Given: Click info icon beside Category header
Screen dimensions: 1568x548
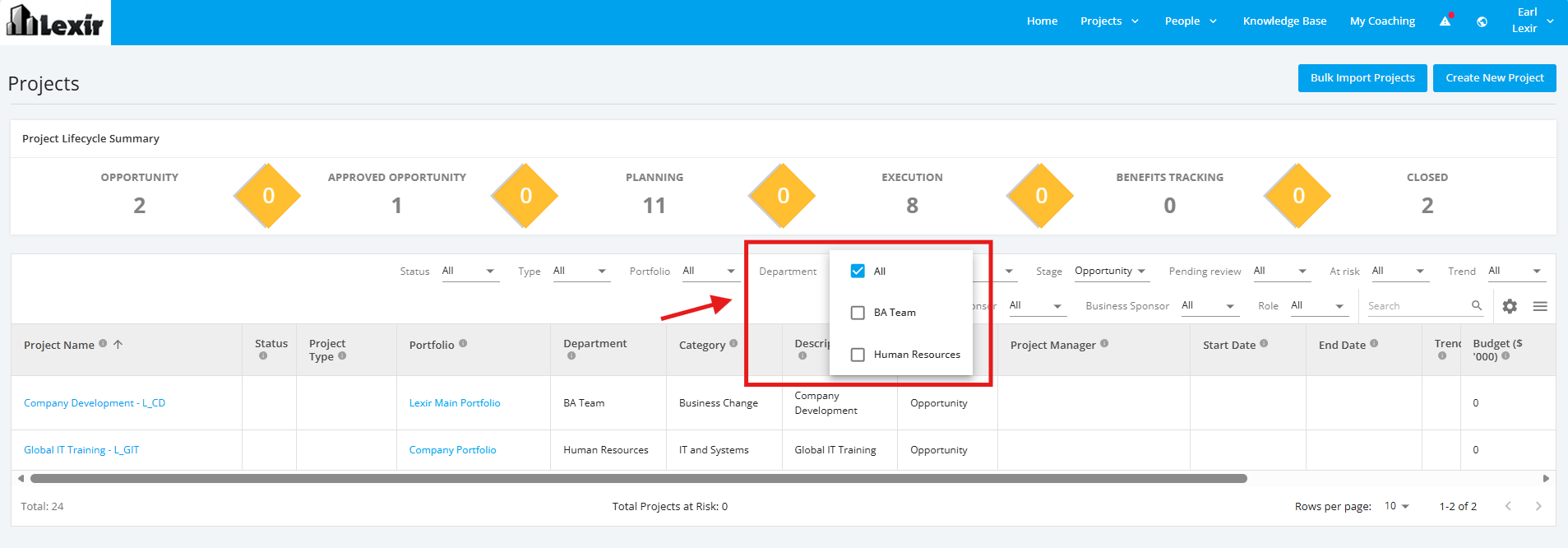Looking at the screenshot, I should point(733,343).
